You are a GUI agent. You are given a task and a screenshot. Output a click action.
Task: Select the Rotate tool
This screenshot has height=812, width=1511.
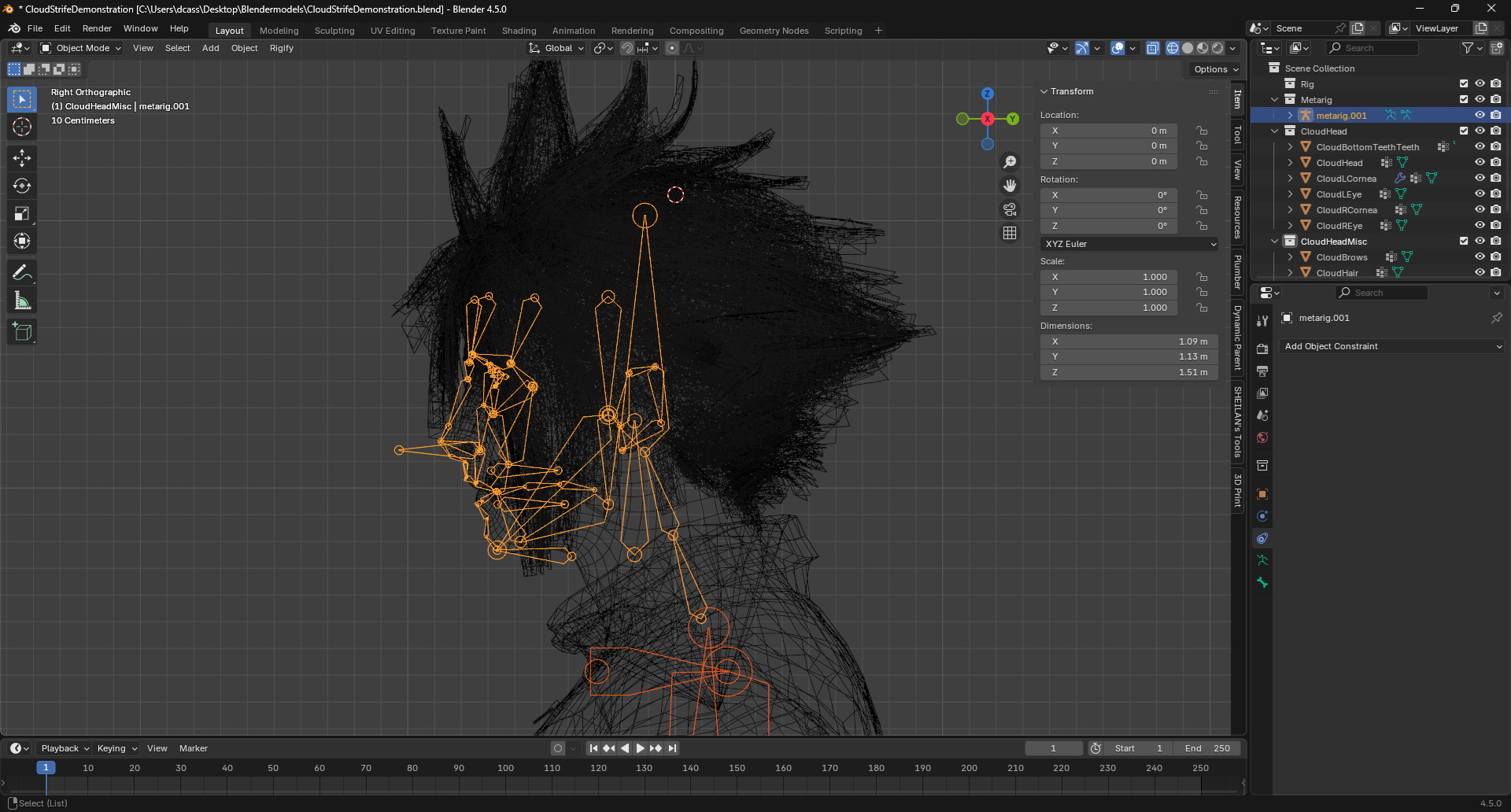(x=22, y=186)
